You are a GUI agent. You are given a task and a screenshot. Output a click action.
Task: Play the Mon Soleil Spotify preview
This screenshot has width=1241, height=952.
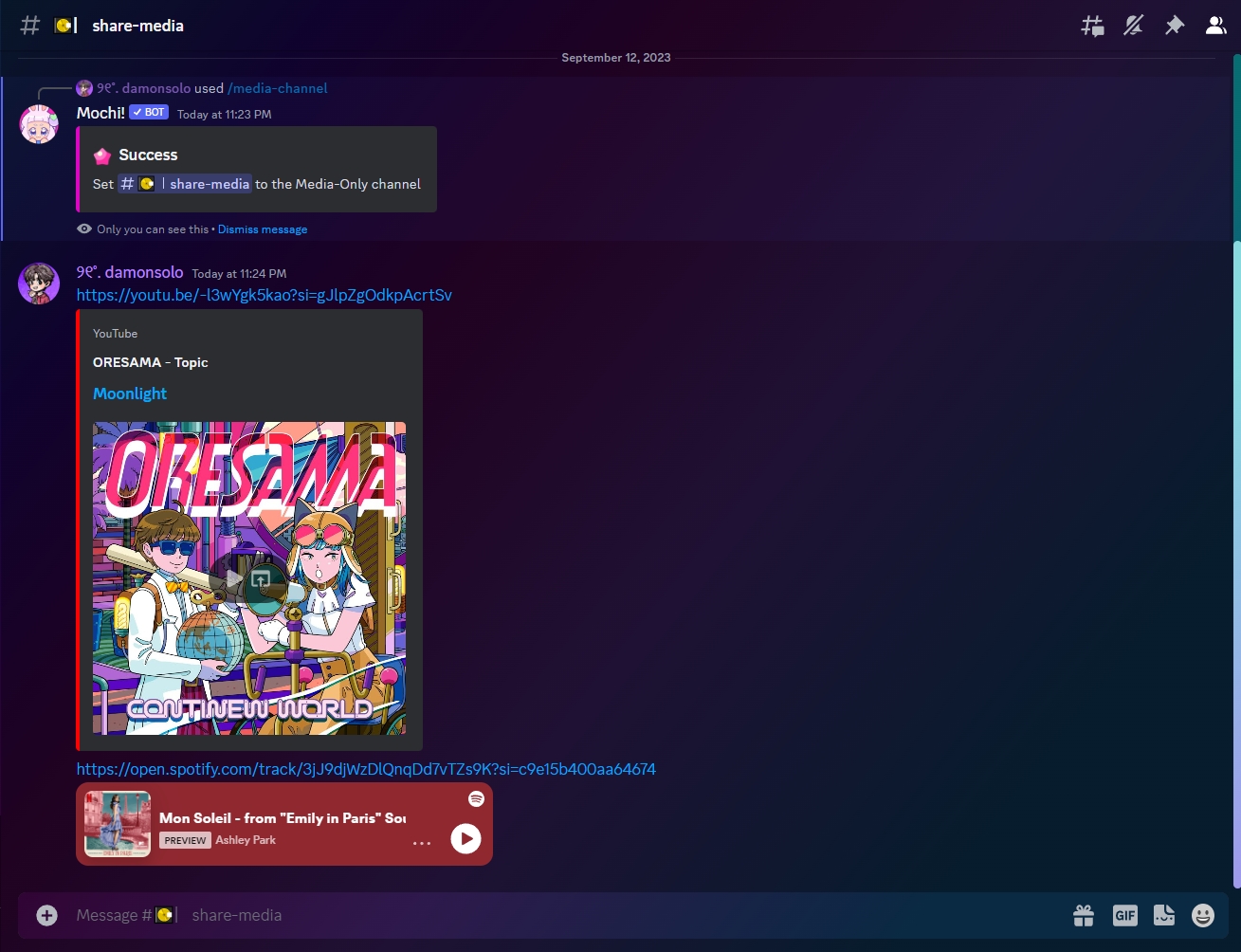(465, 838)
